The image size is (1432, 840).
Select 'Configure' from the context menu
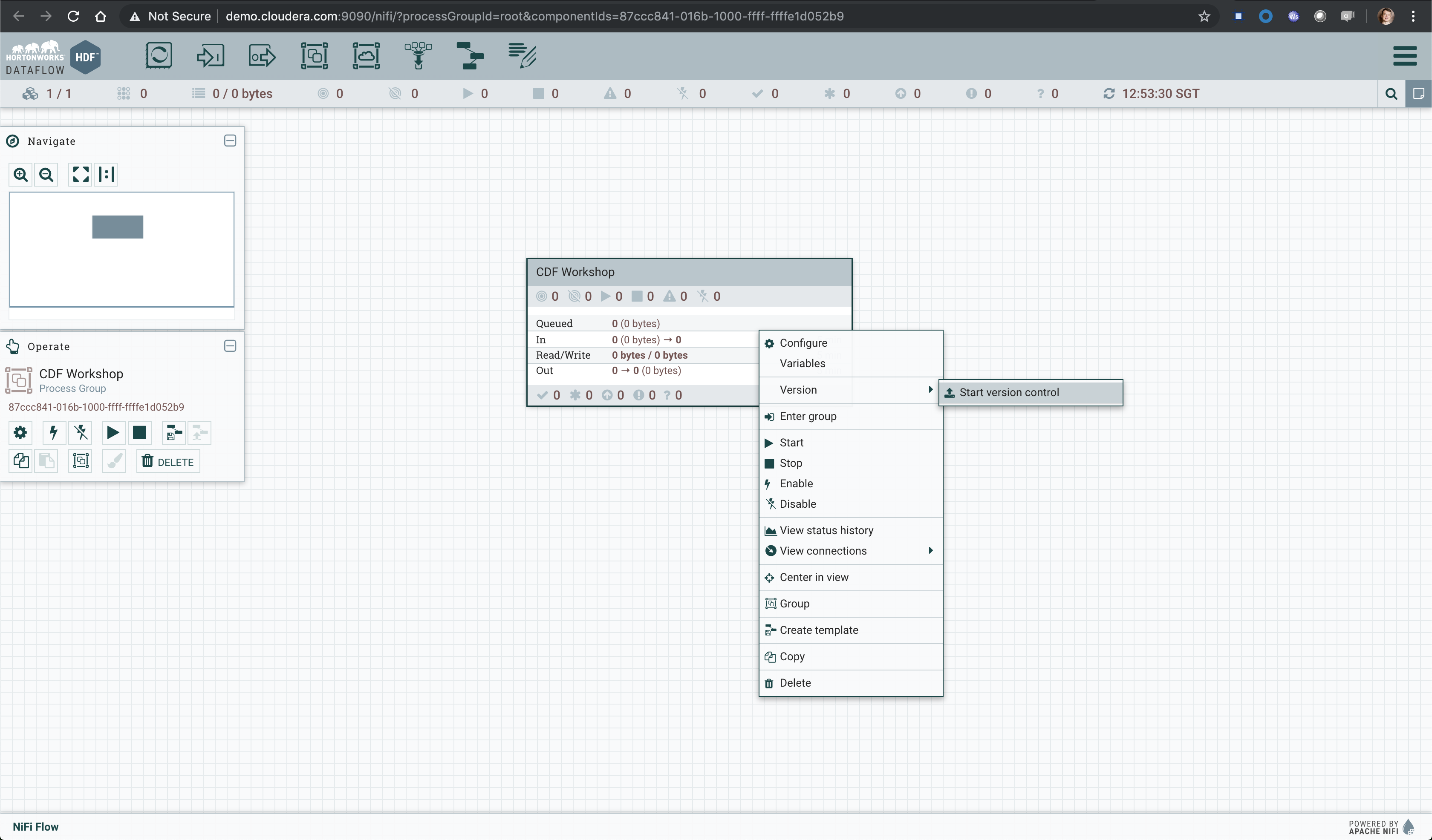point(803,342)
